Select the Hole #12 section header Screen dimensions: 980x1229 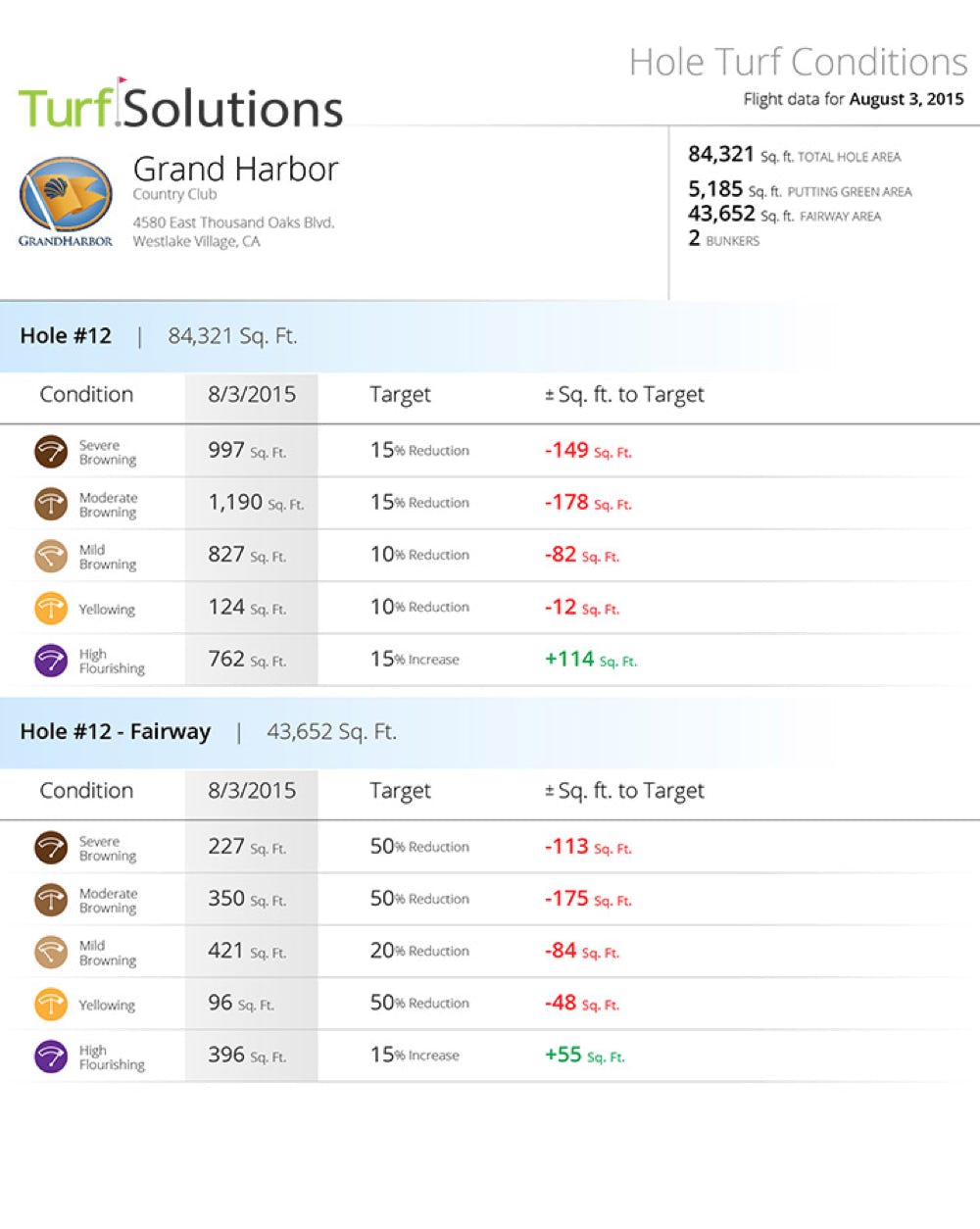(x=66, y=336)
